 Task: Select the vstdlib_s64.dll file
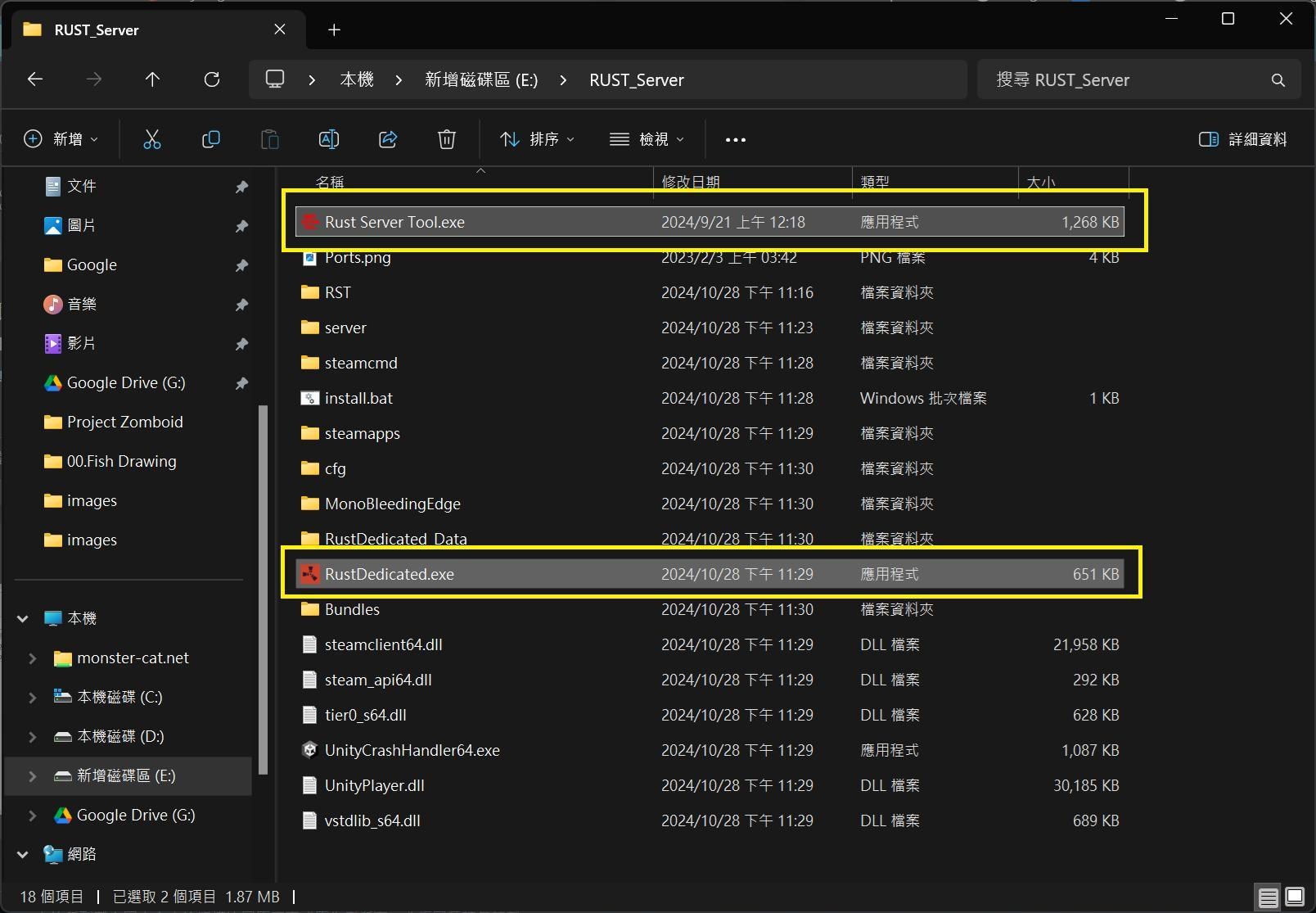tap(710, 820)
